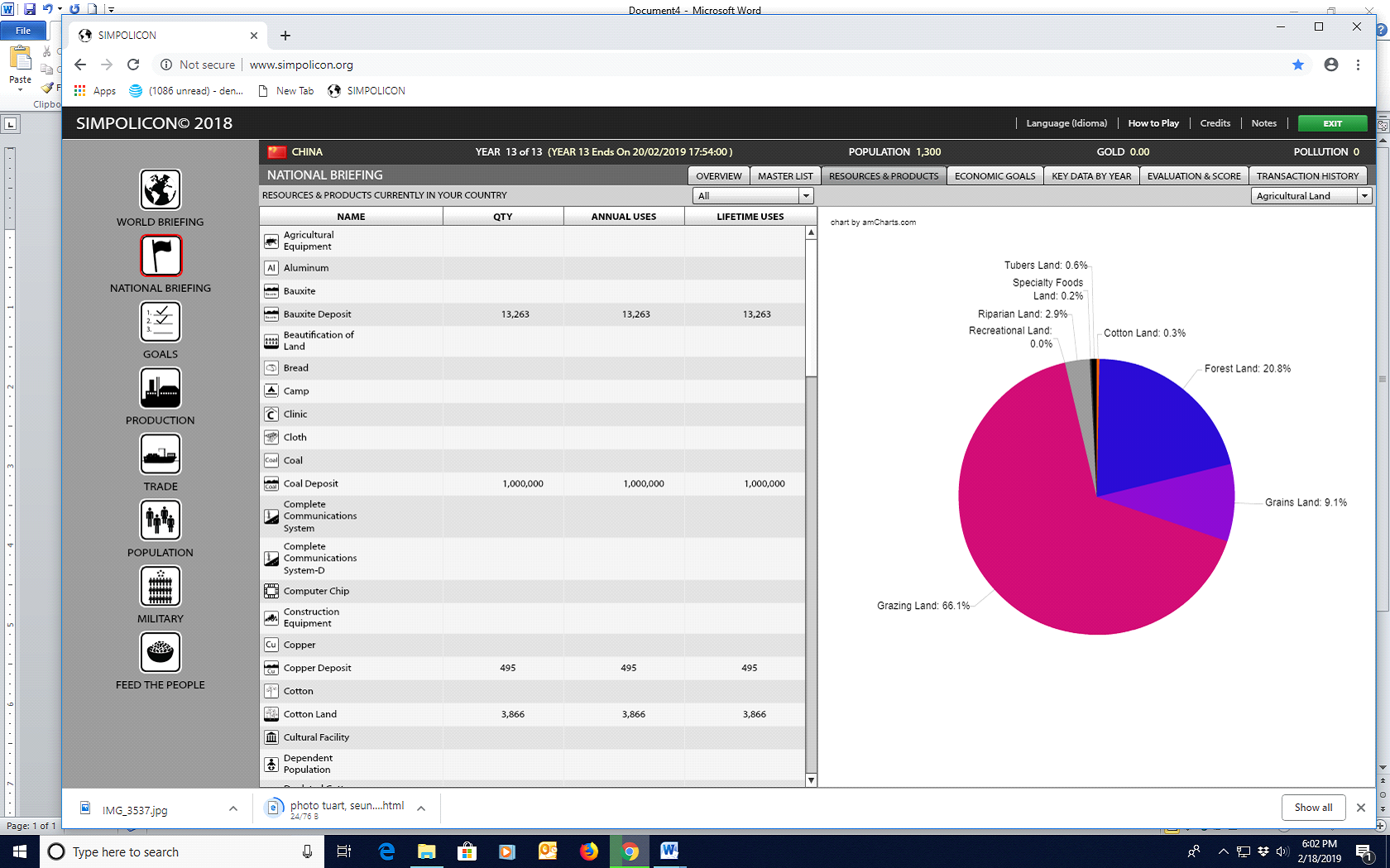The image size is (1390, 868).
Task: Open the Military soldiers icon
Action: [x=161, y=587]
